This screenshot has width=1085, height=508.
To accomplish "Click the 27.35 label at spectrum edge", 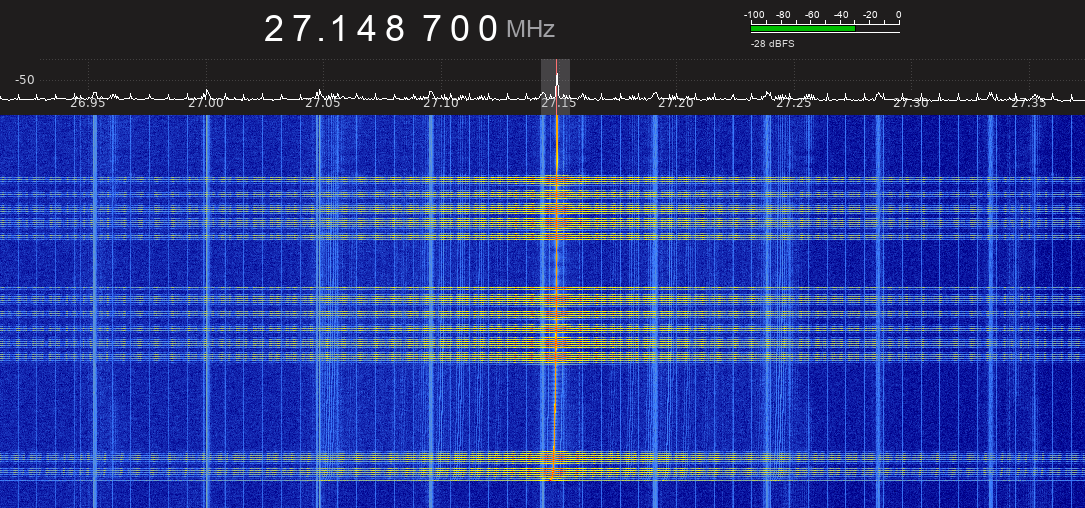I will coord(1029,103).
